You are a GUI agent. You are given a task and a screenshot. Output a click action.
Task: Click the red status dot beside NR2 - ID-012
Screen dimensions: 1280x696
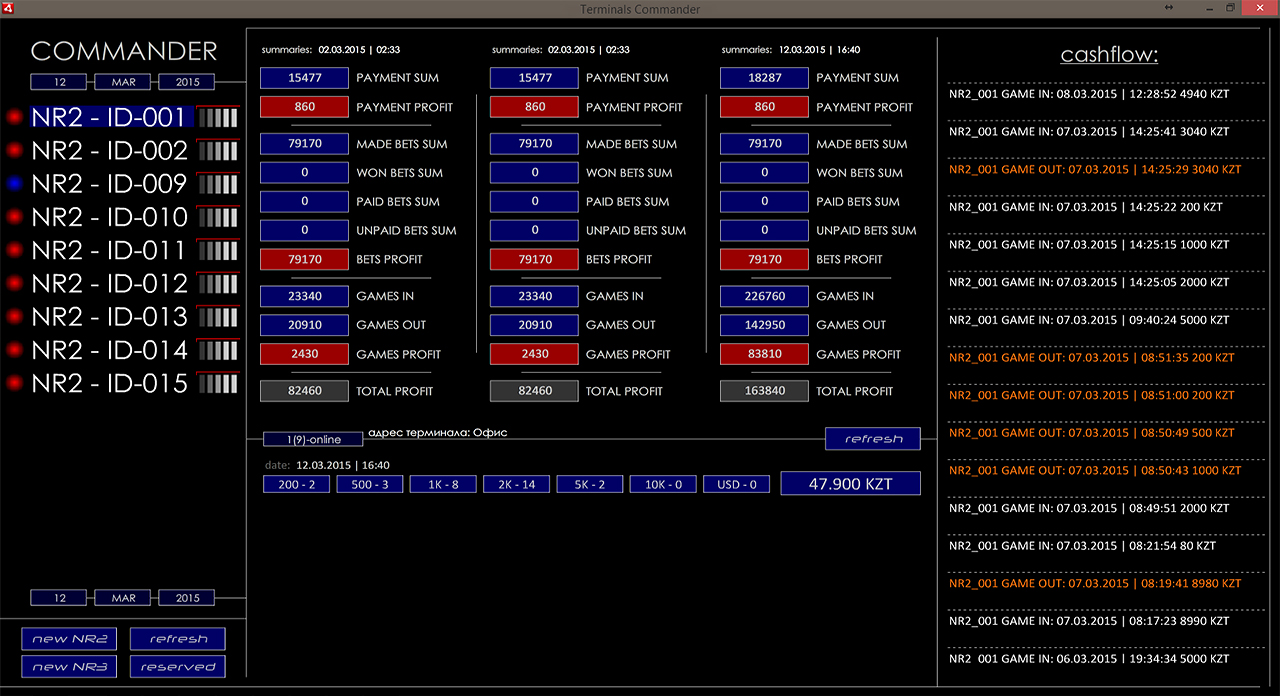click(x=14, y=284)
